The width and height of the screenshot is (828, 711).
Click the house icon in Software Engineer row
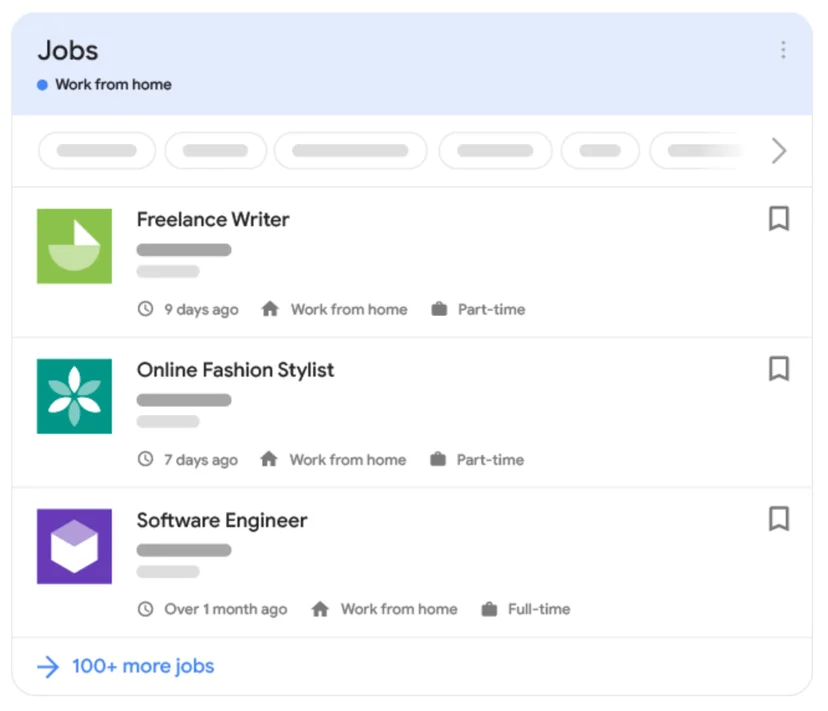tap(320, 609)
